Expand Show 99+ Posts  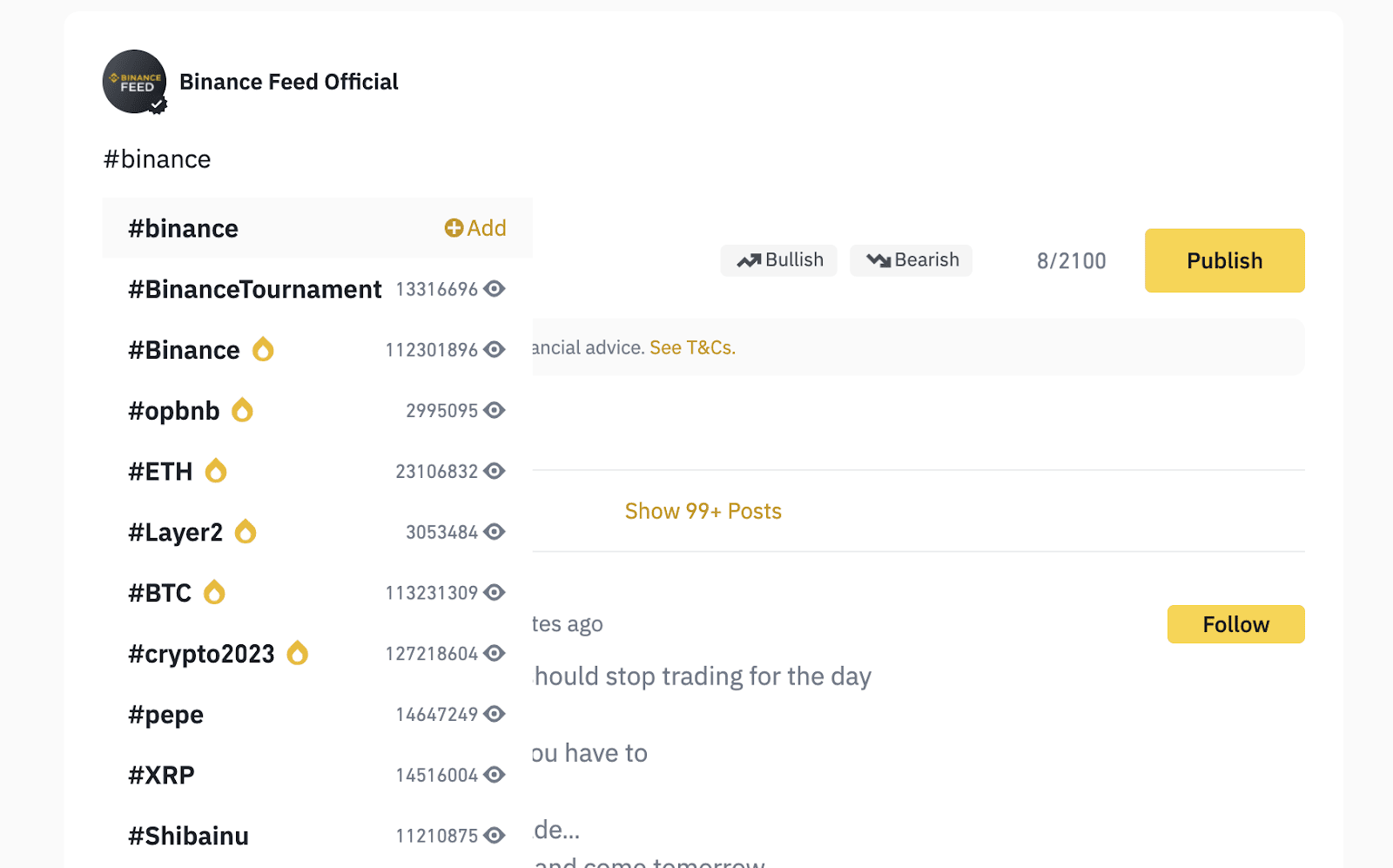click(703, 511)
